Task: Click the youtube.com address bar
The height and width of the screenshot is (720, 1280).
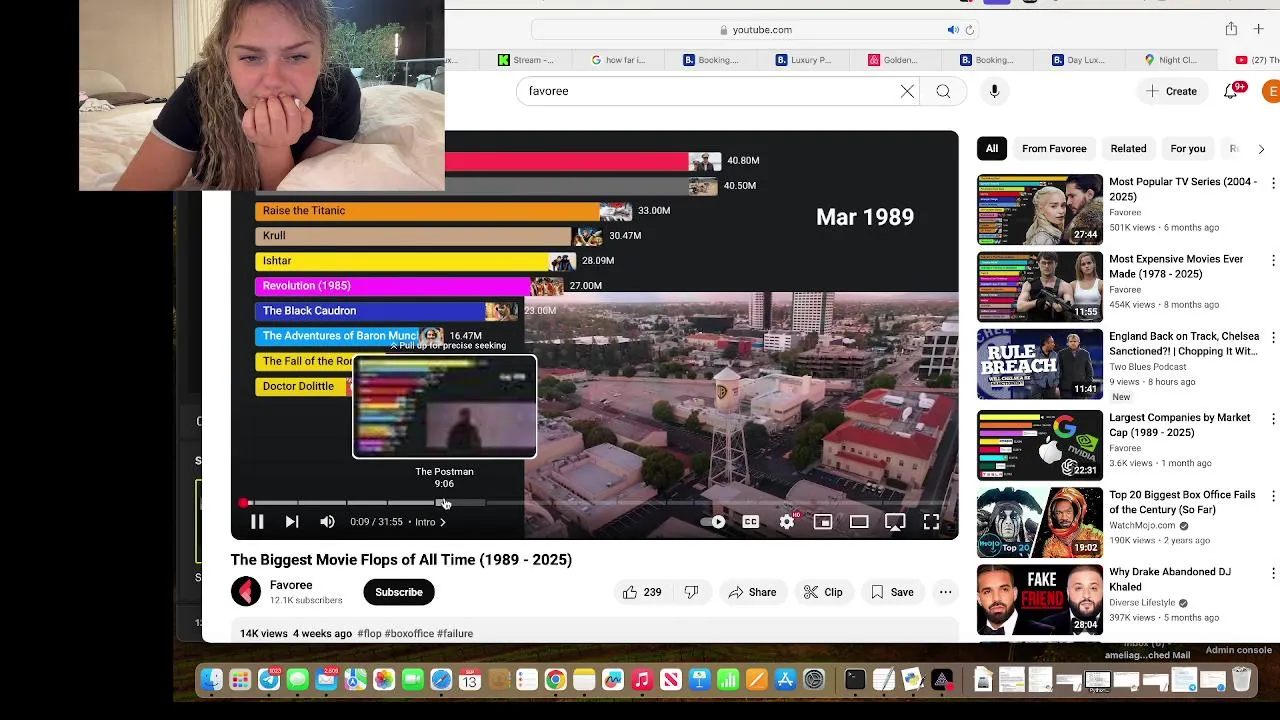Action: point(755,30)
